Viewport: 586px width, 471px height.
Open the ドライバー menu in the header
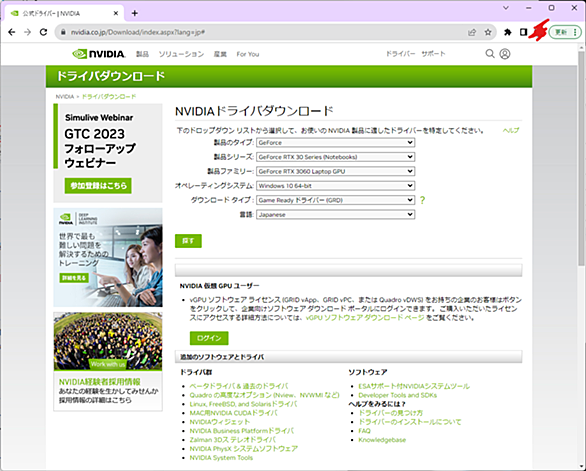[400, 54]
